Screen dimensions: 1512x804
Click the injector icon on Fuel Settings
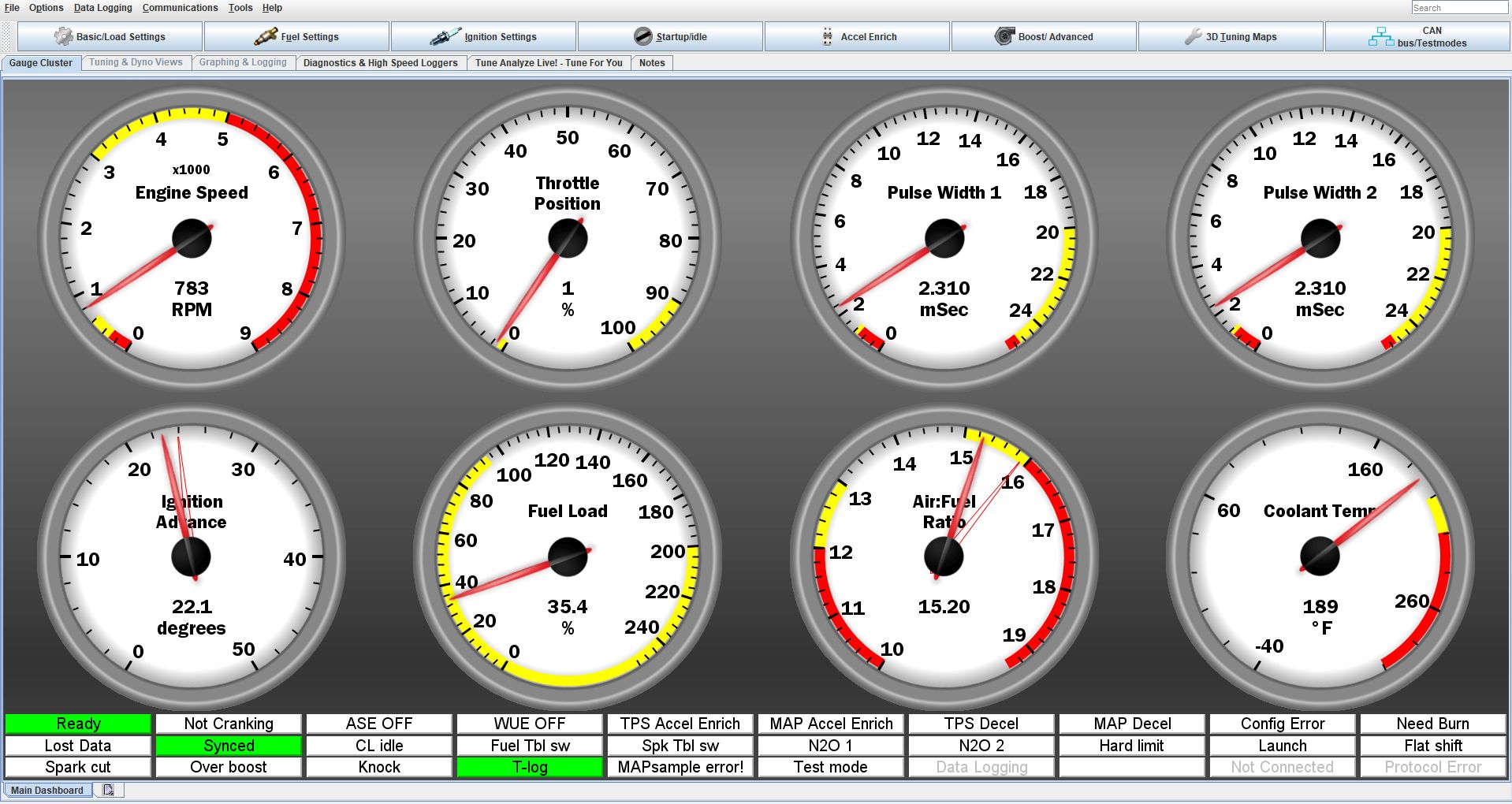tap(266, 36)
